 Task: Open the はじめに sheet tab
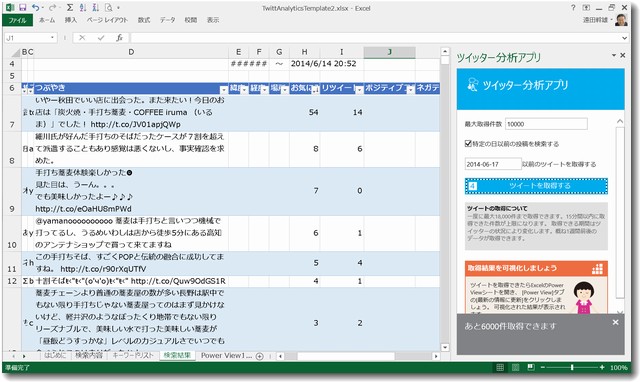[x=55, y=355]
